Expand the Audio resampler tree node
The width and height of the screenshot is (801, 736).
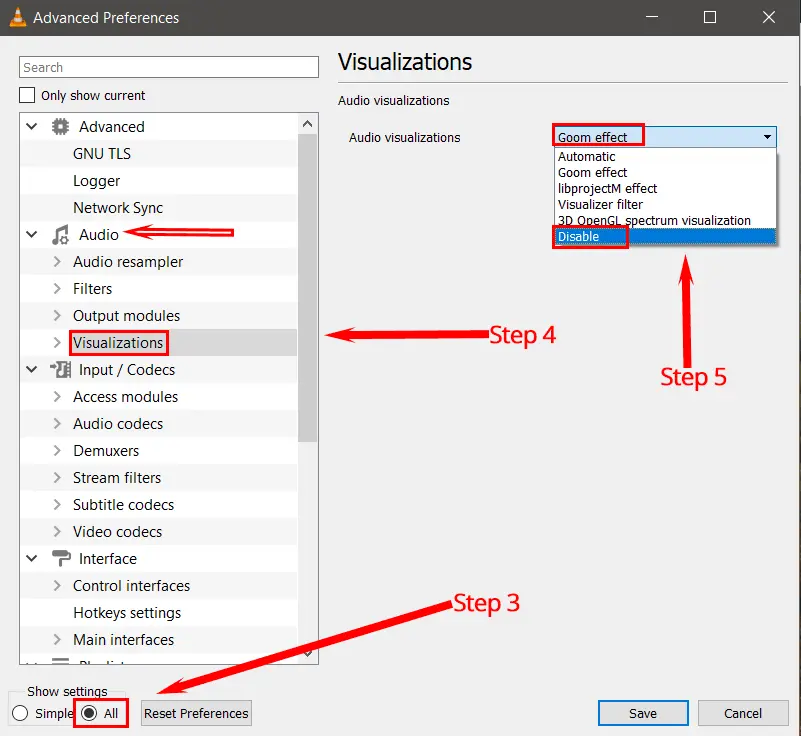[57, 262]
